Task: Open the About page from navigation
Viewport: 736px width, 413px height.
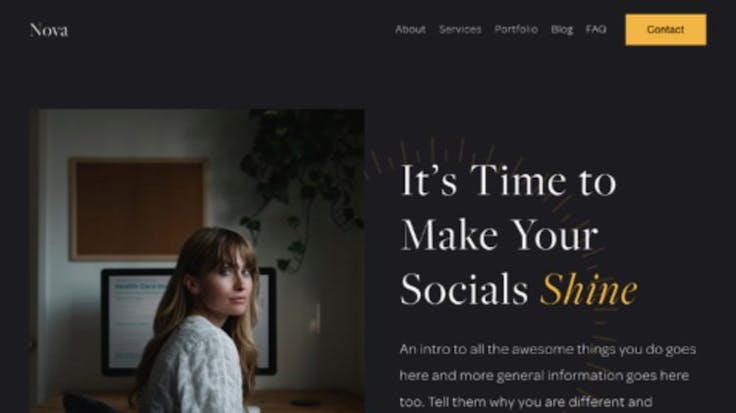Action: (410, 30)
